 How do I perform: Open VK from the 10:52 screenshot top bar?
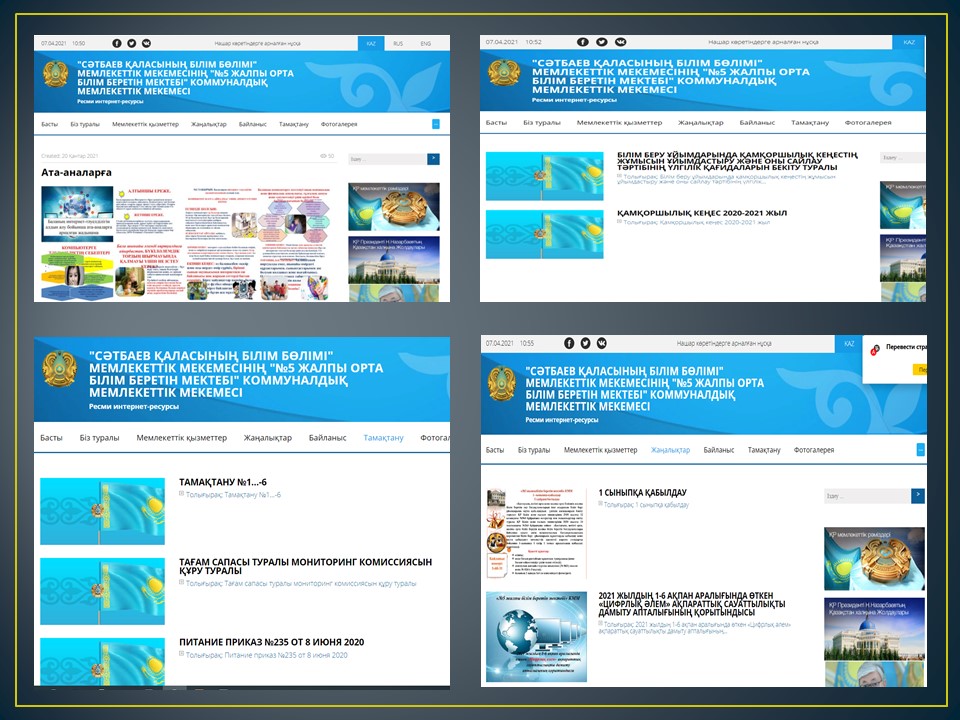(621, 42)
